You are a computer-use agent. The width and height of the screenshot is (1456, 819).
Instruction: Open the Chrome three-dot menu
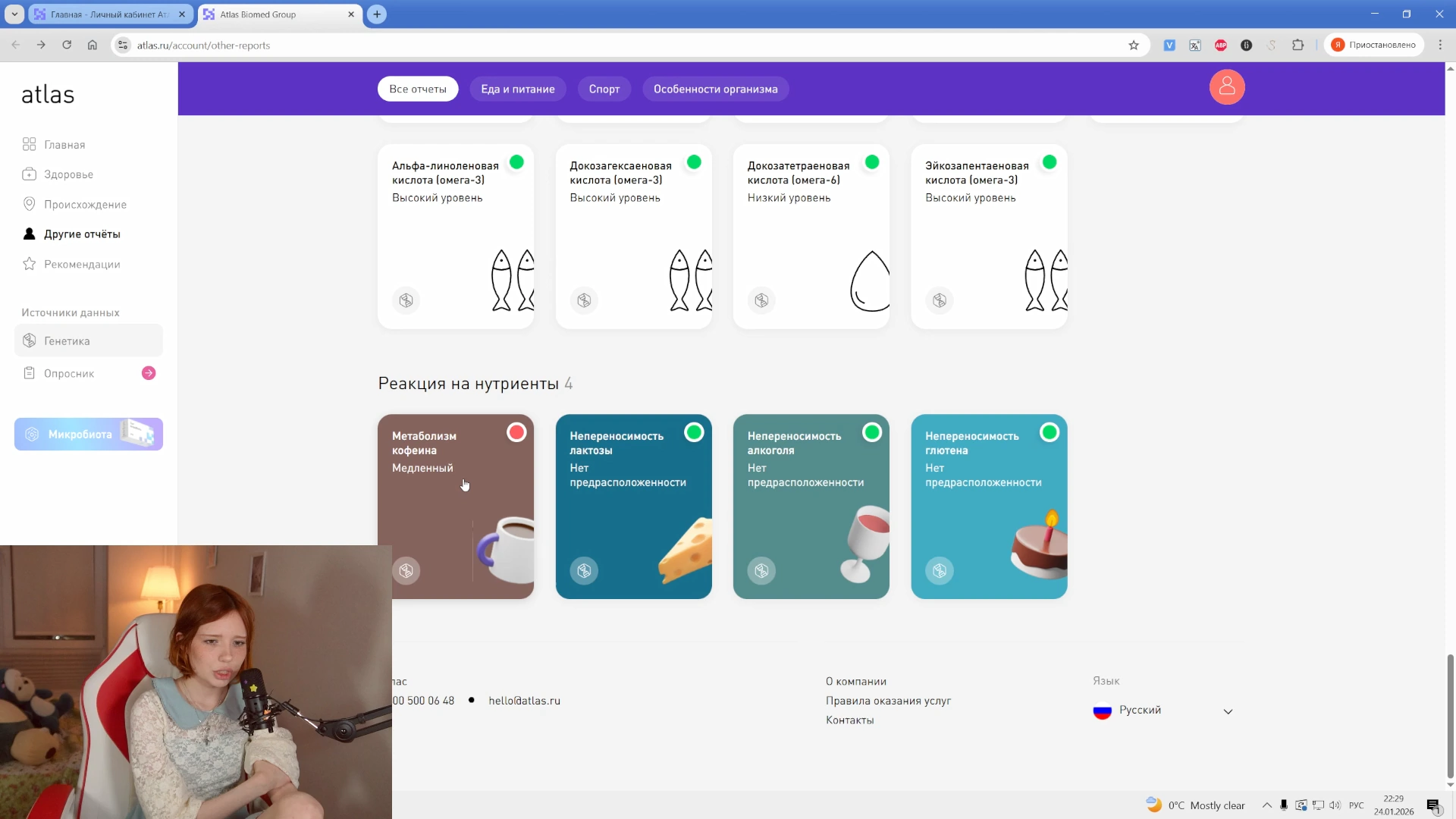click(x=1440, y=45)
